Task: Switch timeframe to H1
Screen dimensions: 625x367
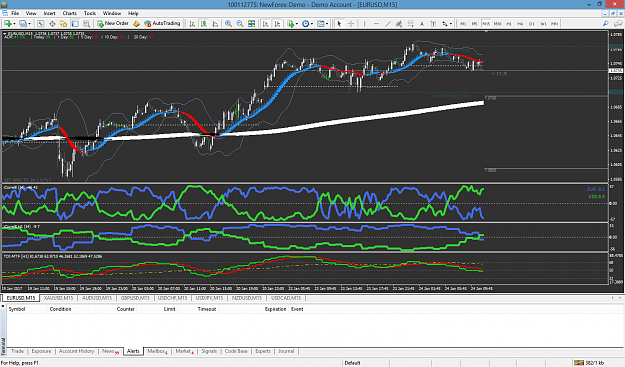Action: (509, 24)
